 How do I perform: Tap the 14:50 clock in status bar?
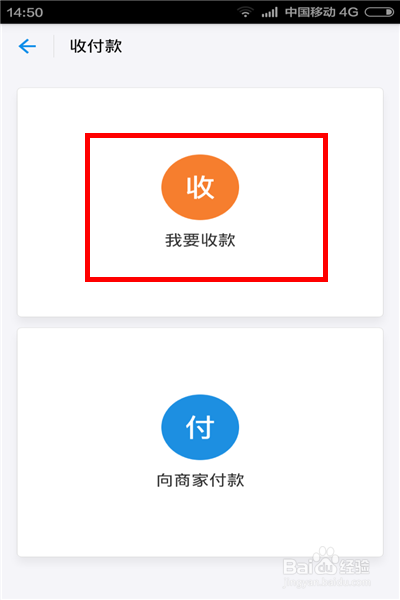coord(24,13)
